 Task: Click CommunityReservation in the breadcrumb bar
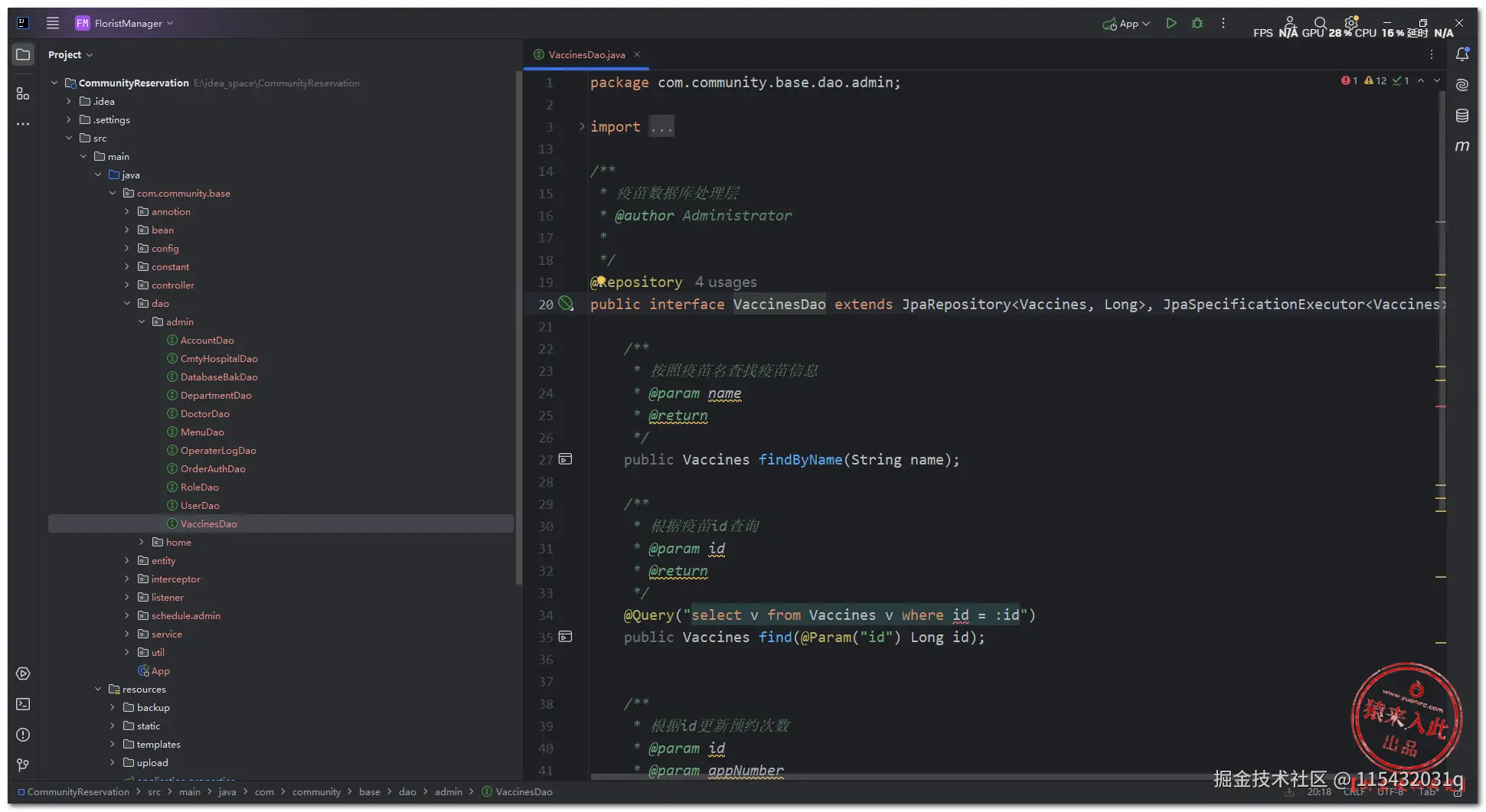click(x=78, y=791)
